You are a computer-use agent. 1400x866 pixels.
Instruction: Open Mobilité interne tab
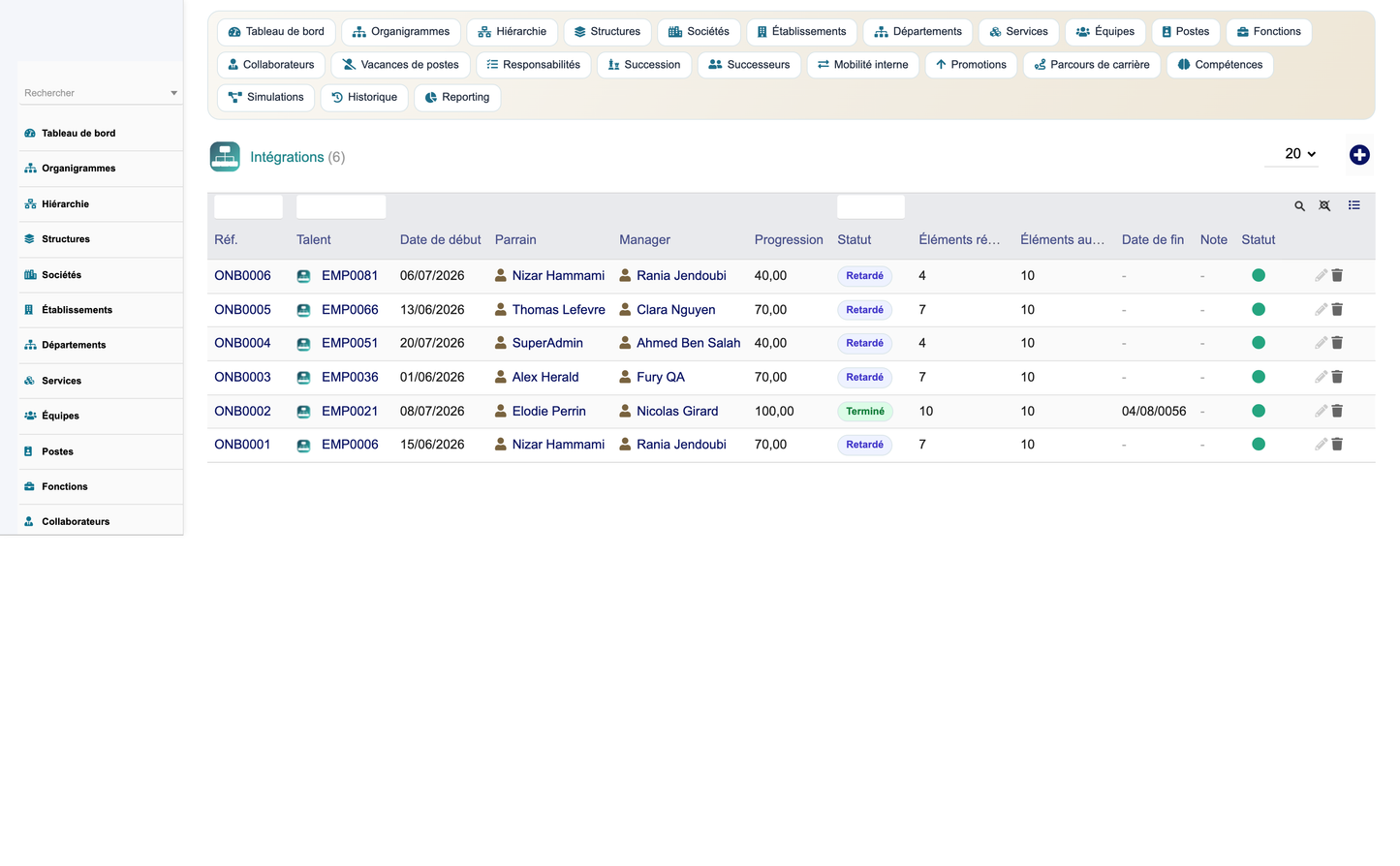[x=862, y=65]
